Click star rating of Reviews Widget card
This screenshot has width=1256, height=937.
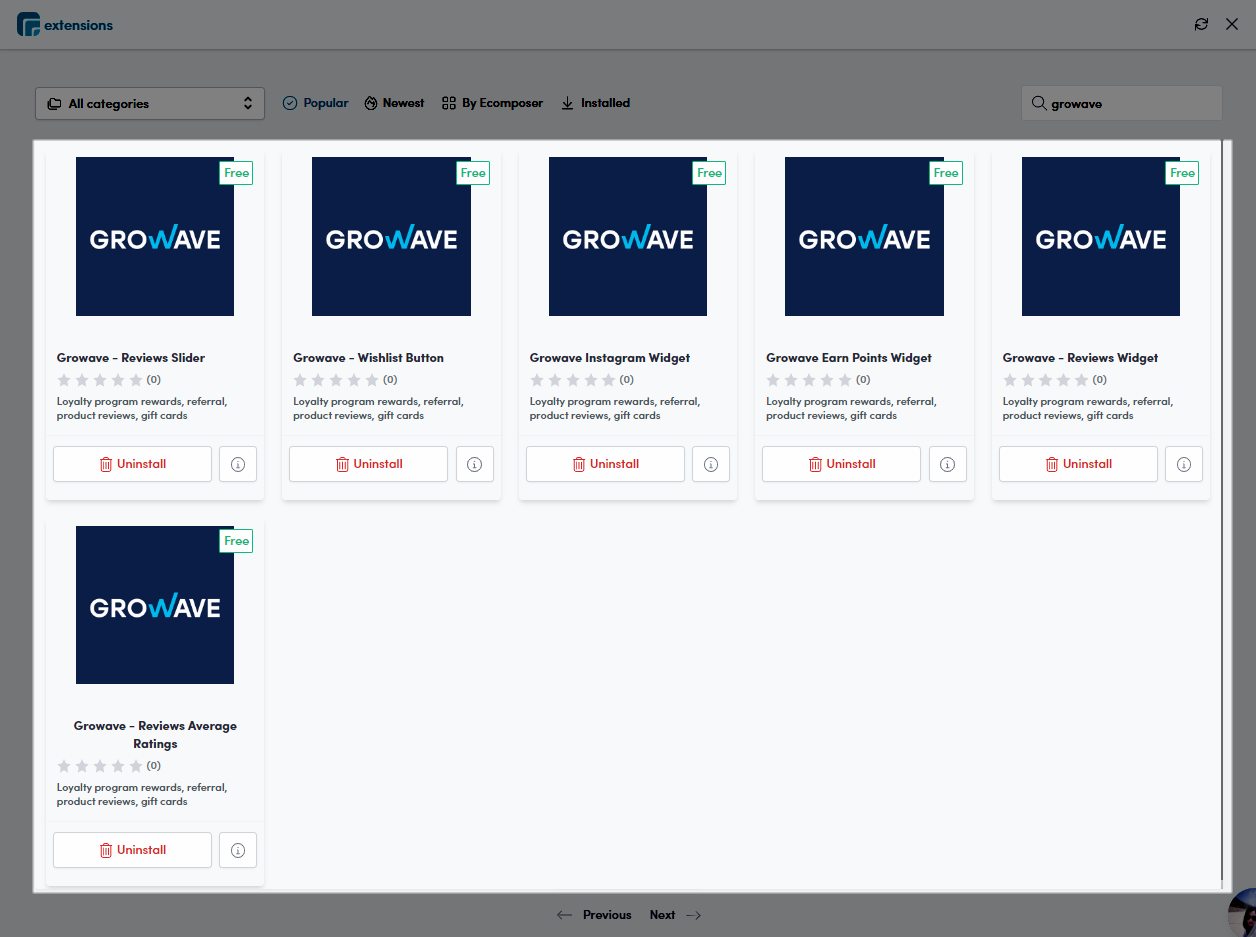tap(1046, 380)
